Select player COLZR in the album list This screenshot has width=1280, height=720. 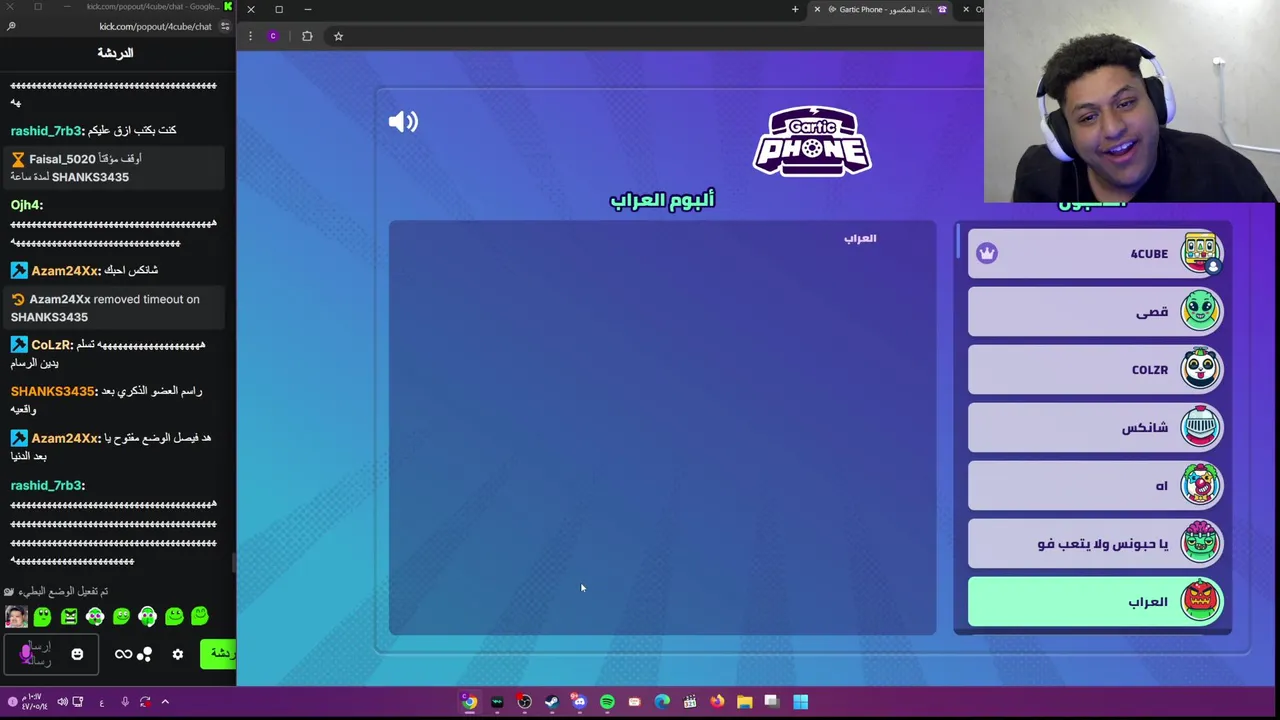point(1095,370)
